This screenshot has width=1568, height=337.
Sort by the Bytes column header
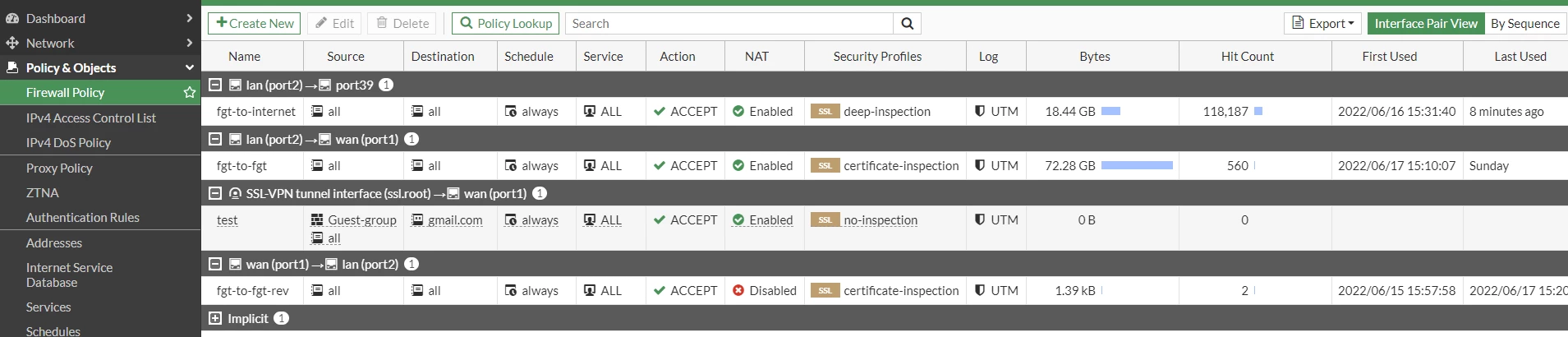(1094, 56)
